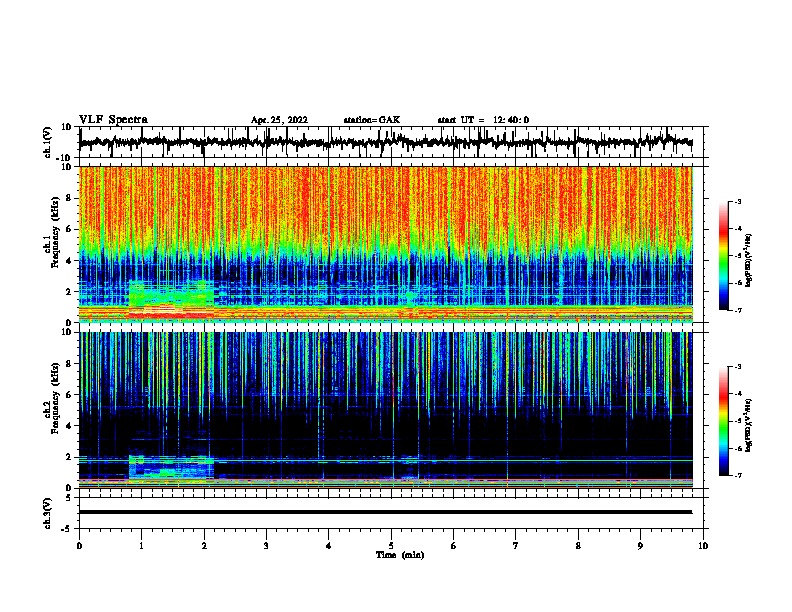The height and width of the screenshot is (612, 792).
Task: Click the "6" kHz tick on ch.2 spectrogram
Action: 69,395
